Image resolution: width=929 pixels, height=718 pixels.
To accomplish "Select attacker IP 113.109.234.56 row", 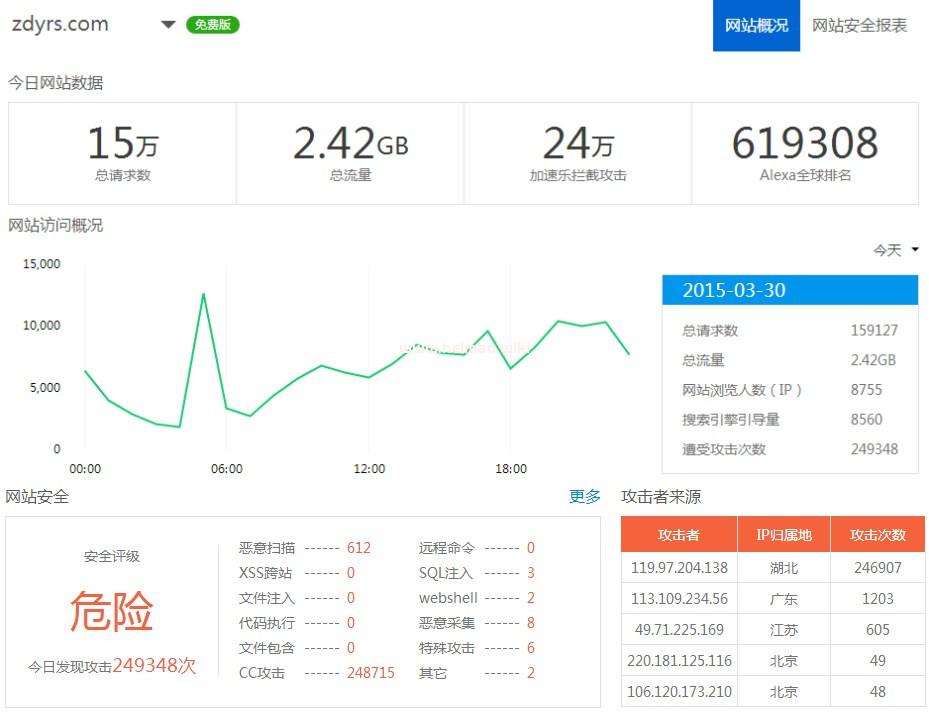I will (679, 599).
